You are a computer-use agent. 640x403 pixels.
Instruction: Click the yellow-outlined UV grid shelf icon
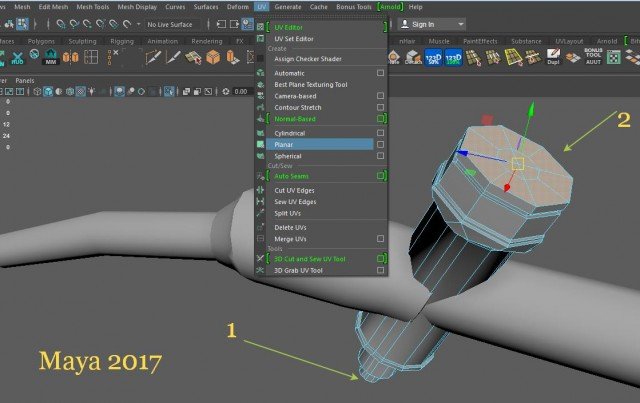(x=513, y=57)
